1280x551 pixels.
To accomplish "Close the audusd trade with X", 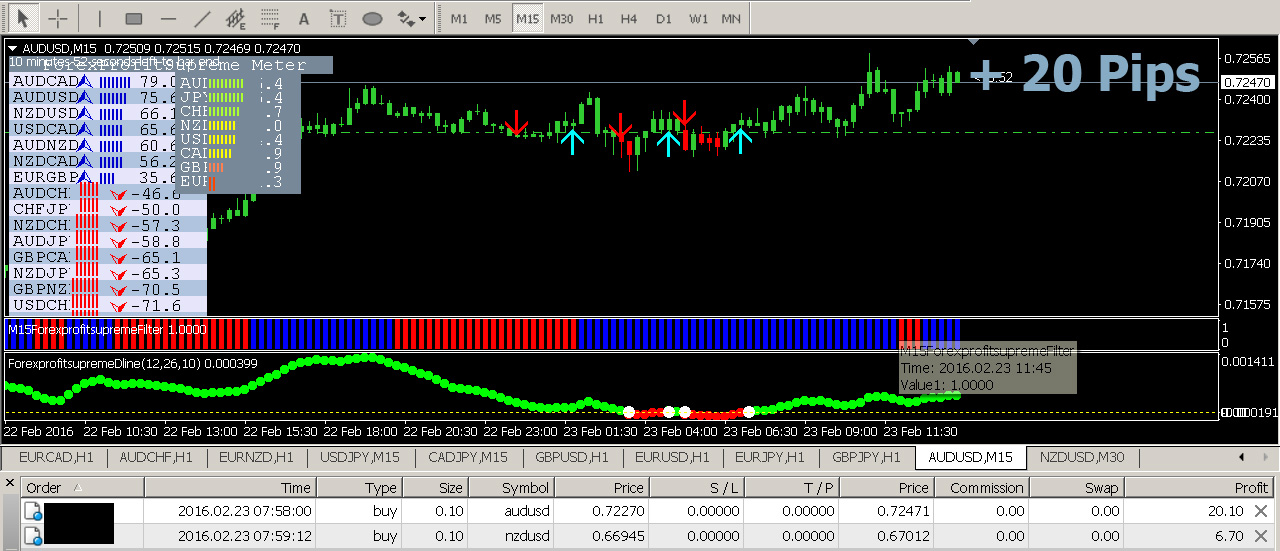I will 1261,511.
